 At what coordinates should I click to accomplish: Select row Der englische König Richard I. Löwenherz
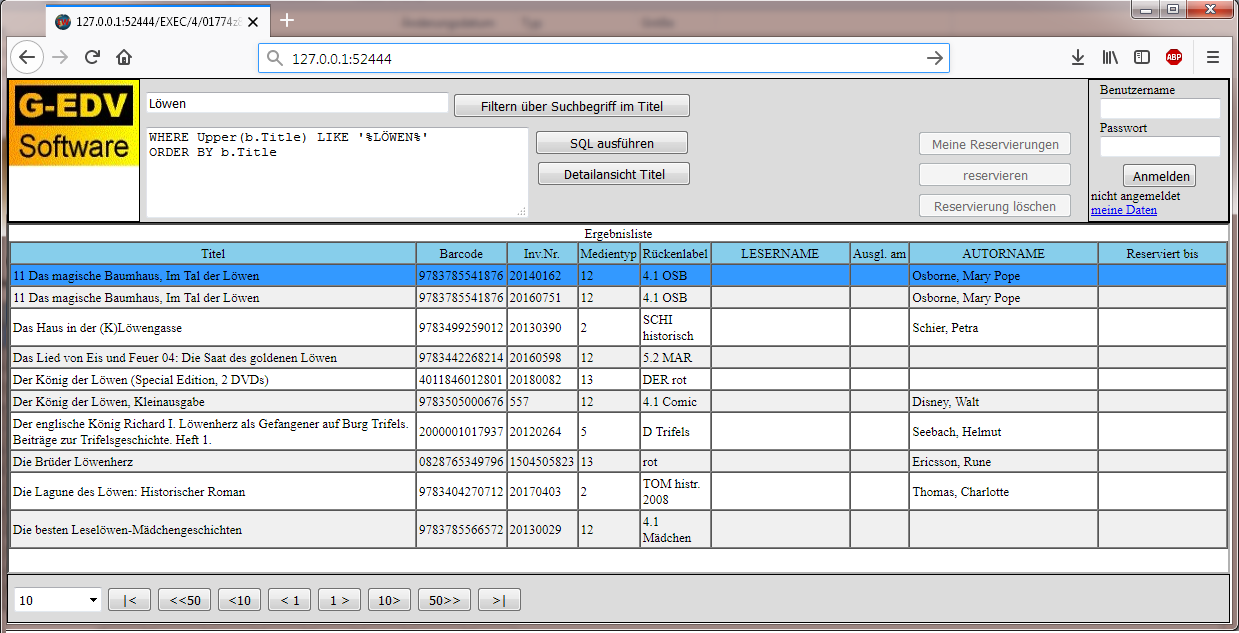618,431
